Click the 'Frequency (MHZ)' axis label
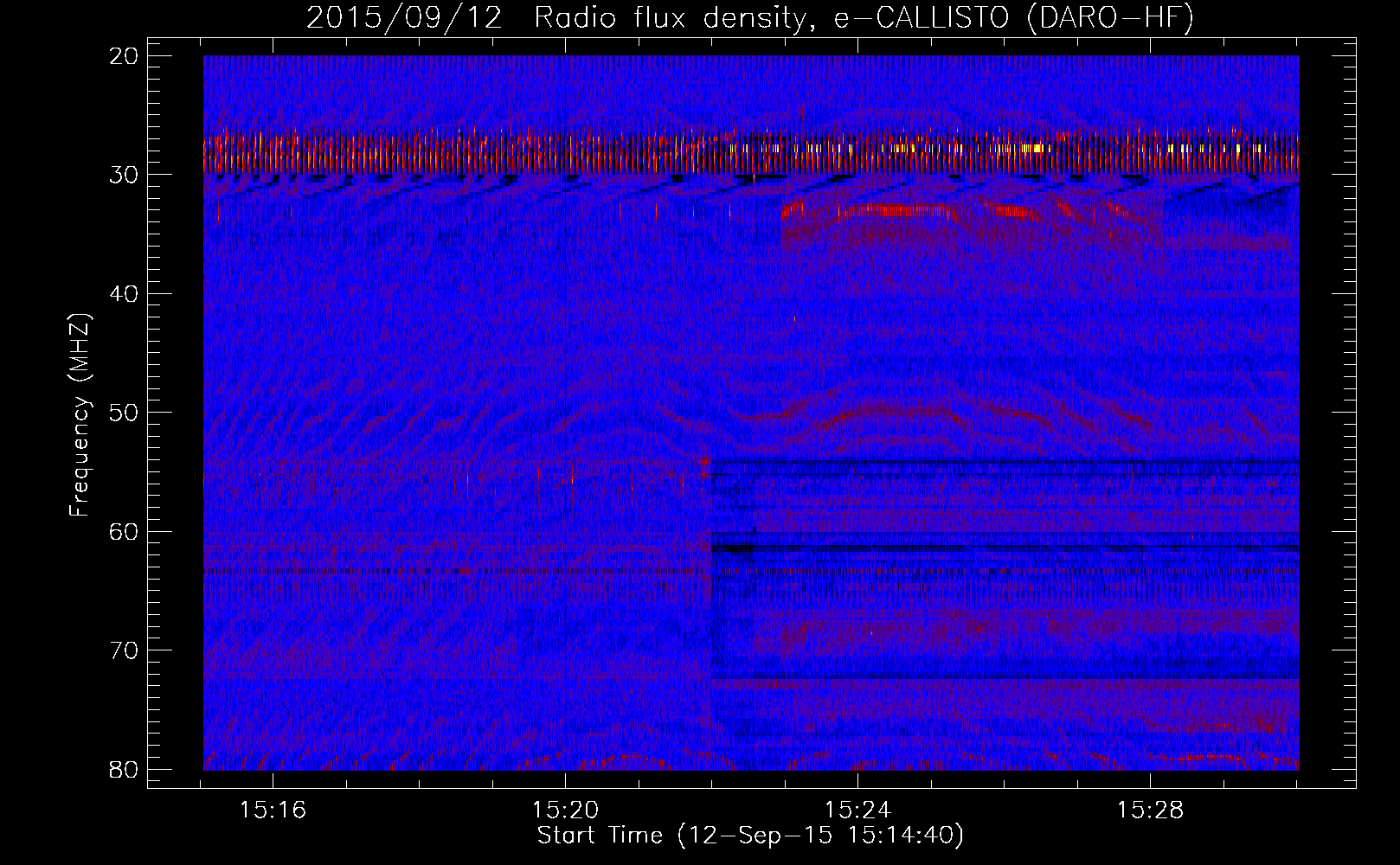Screen dimensions: 1400x865 (x=80, y=415)
